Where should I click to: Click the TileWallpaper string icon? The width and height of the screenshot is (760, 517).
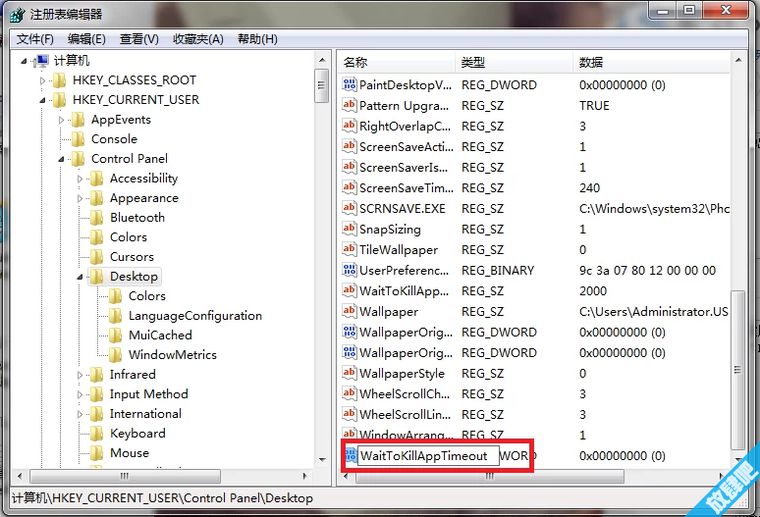pyautogui.click(x=349, y=250)
